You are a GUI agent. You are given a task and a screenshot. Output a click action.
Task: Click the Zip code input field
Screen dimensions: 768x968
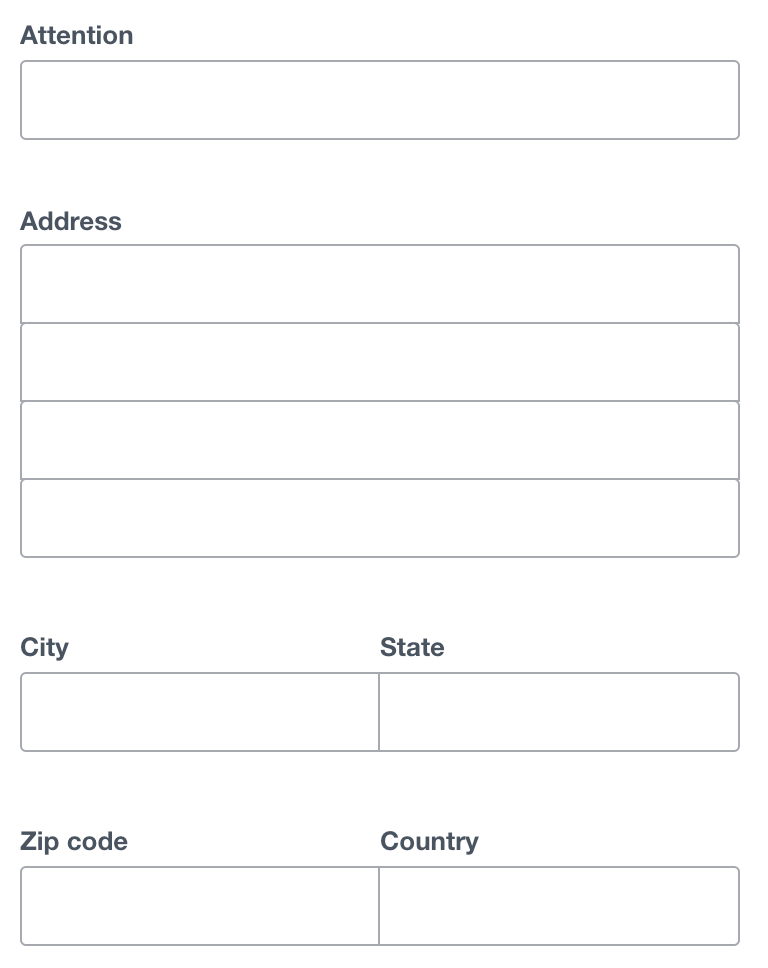pos(199,905)
